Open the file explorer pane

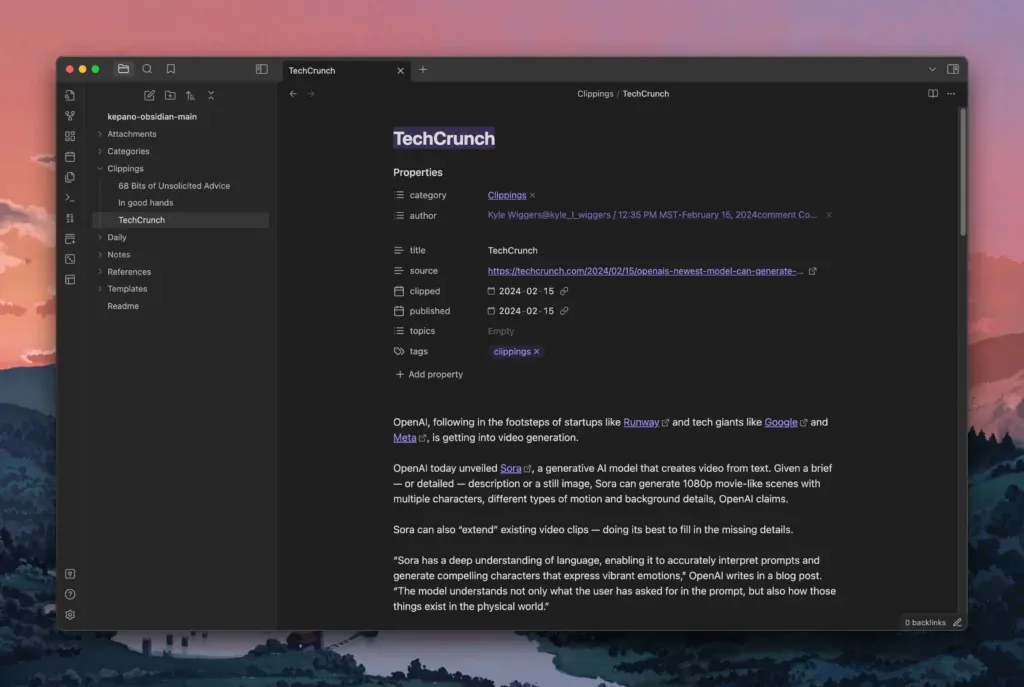[123, 69]
